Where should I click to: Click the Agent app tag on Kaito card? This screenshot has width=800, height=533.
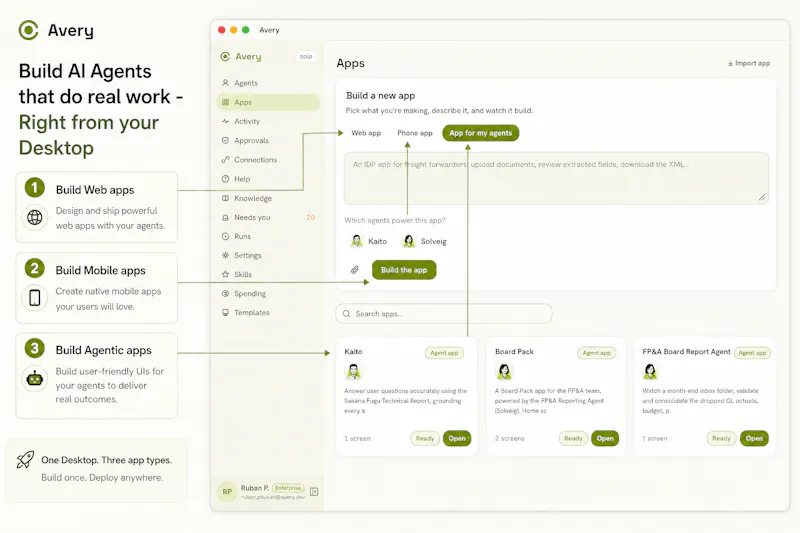click(444, 352)
